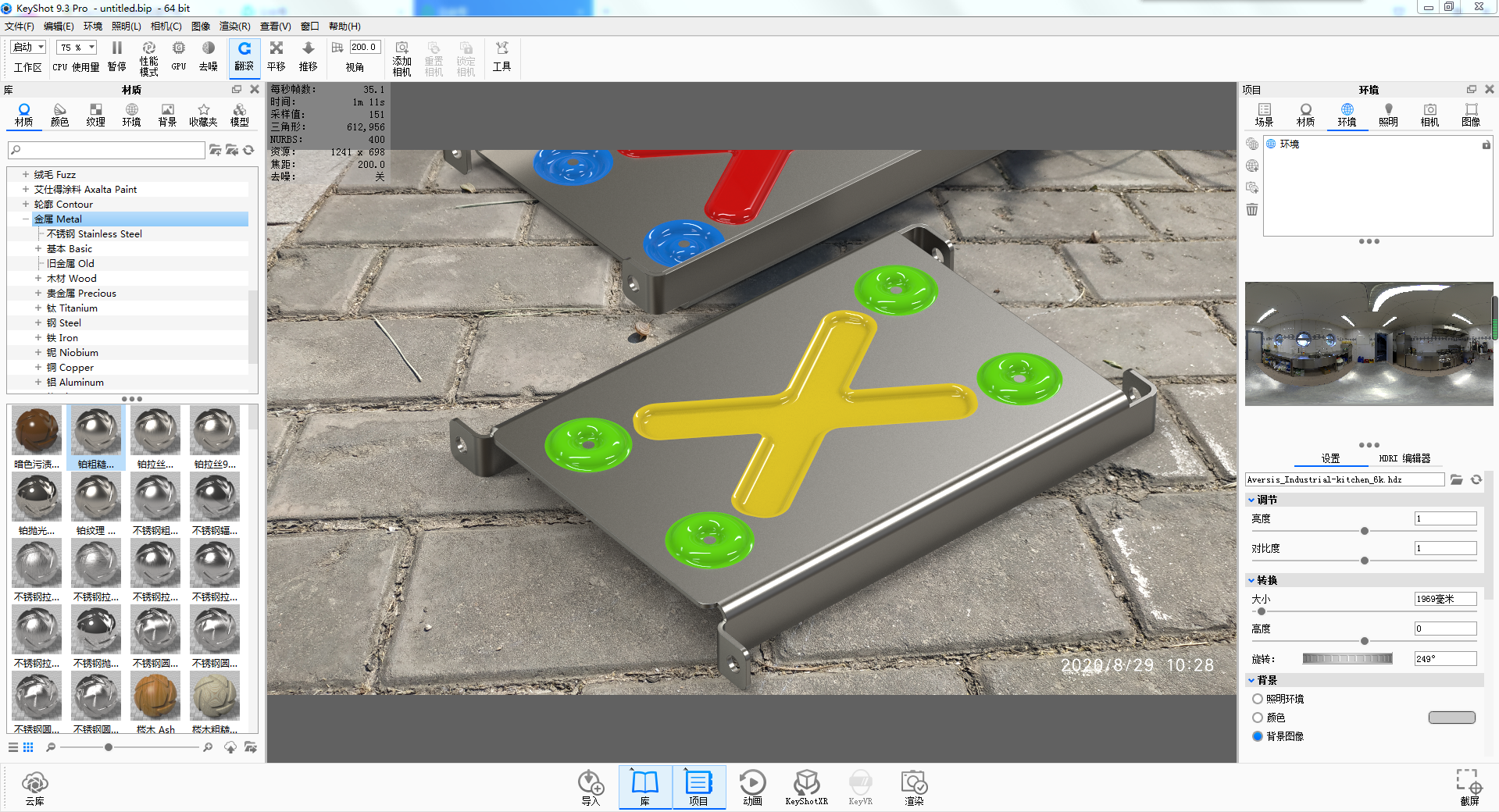This screenshot has width=1499, height=812.
Task: Toggle the Library (库) panel button
Action: pyautogui.click(x=645, y=787)
